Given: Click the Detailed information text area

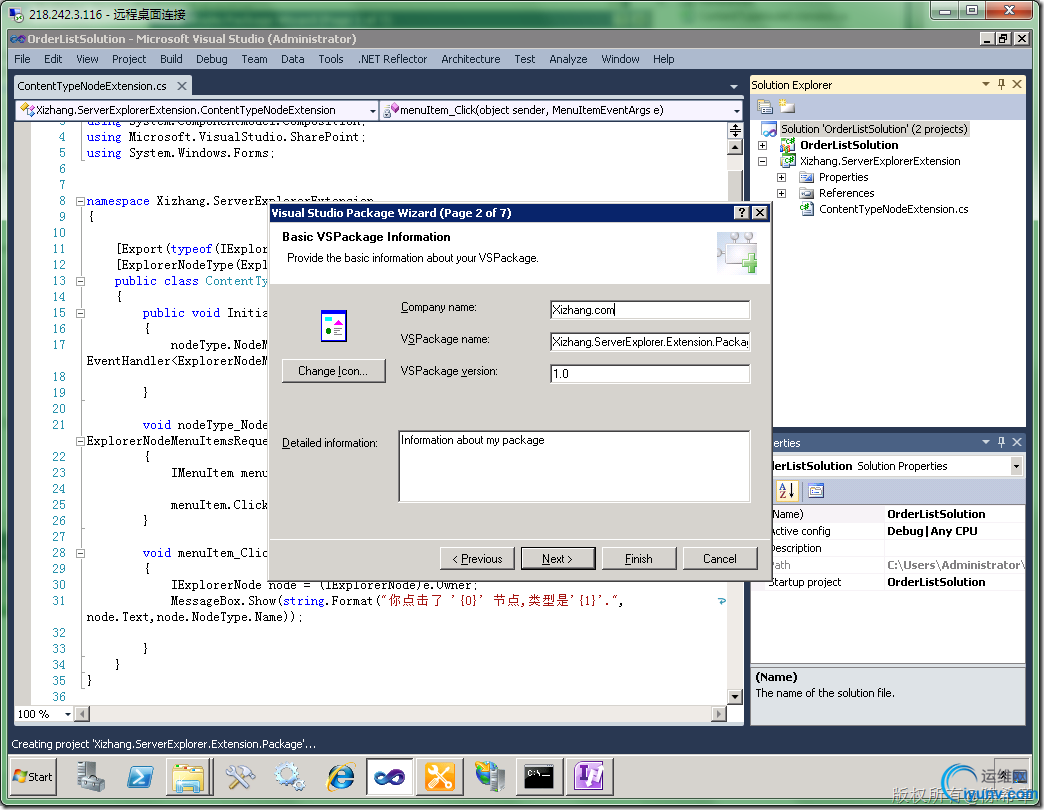Looking at the screenshot, I should pyautogui.click(x=574, y=466).
